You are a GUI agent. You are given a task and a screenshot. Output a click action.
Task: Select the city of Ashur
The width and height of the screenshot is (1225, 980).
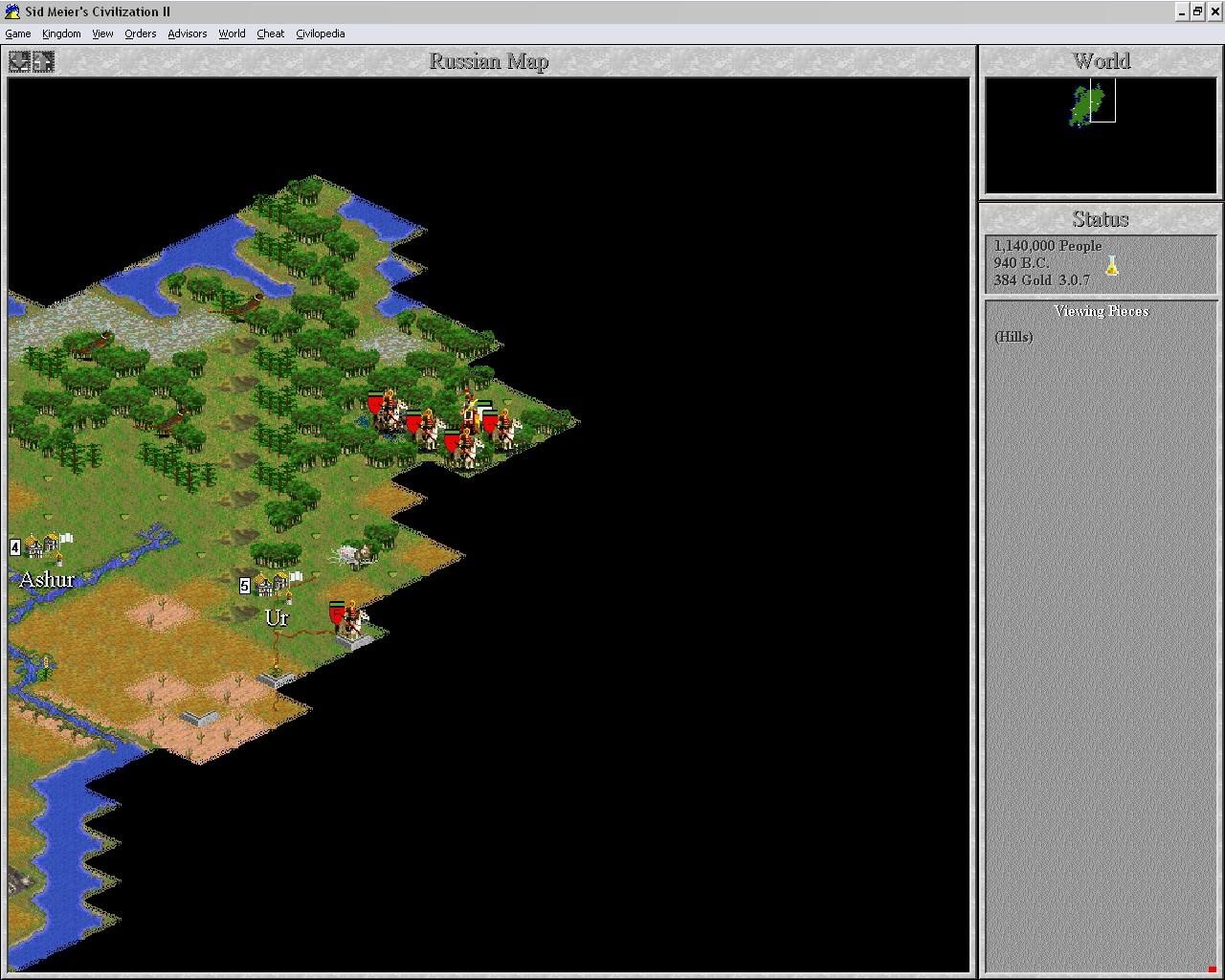[x=45, y=546]
